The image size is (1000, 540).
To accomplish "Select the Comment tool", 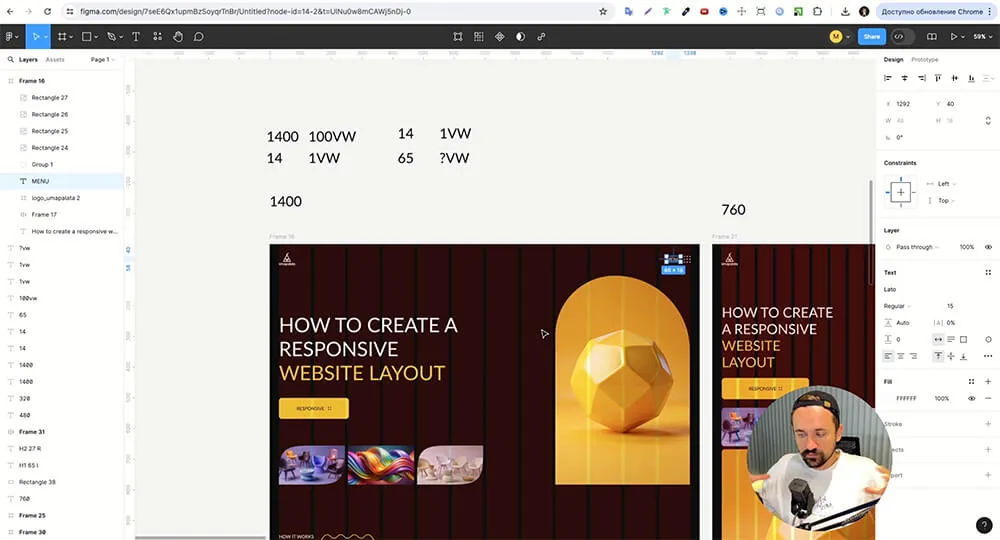I will click(x=199, y=37).
